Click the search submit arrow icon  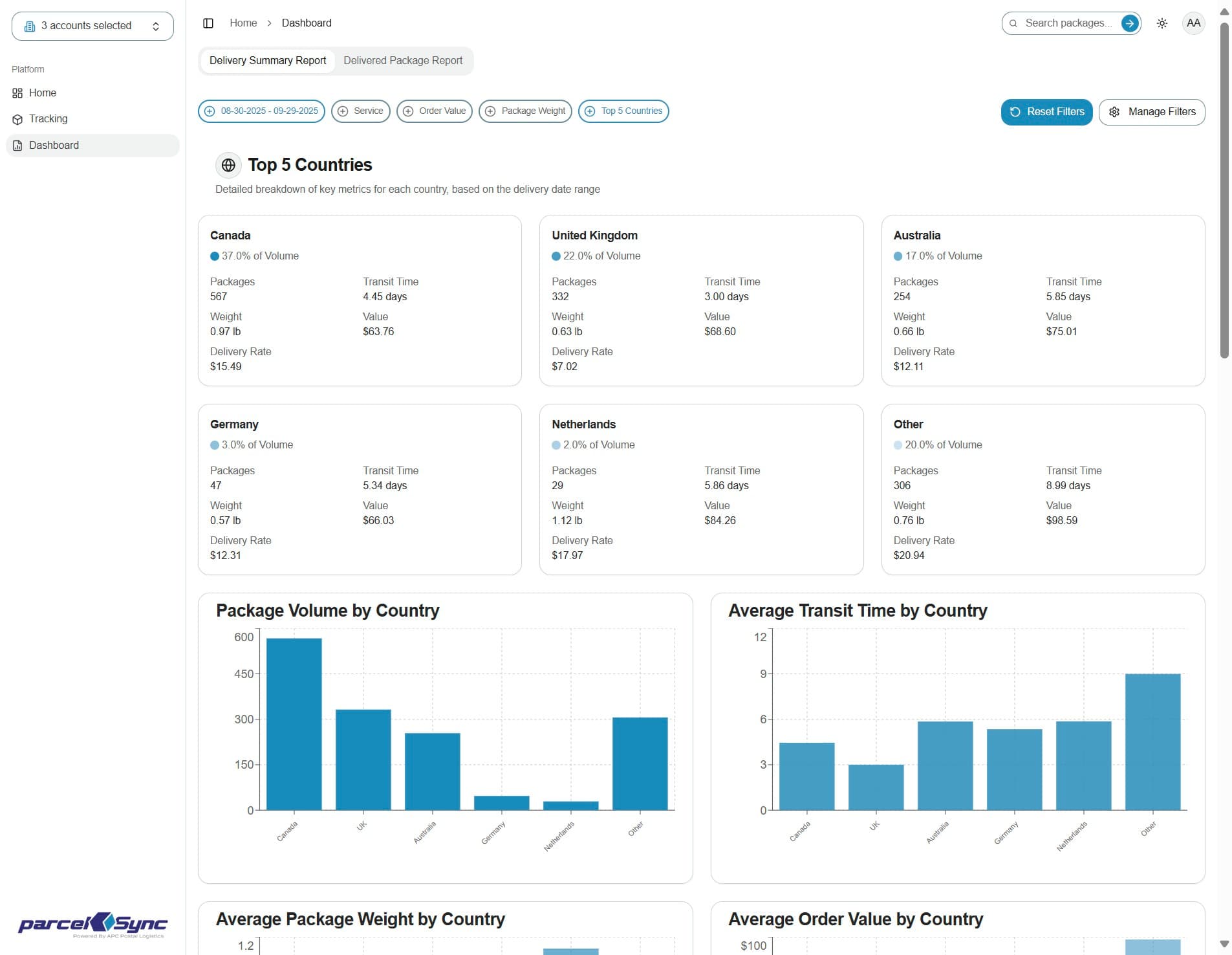[x=1130, y=23]
